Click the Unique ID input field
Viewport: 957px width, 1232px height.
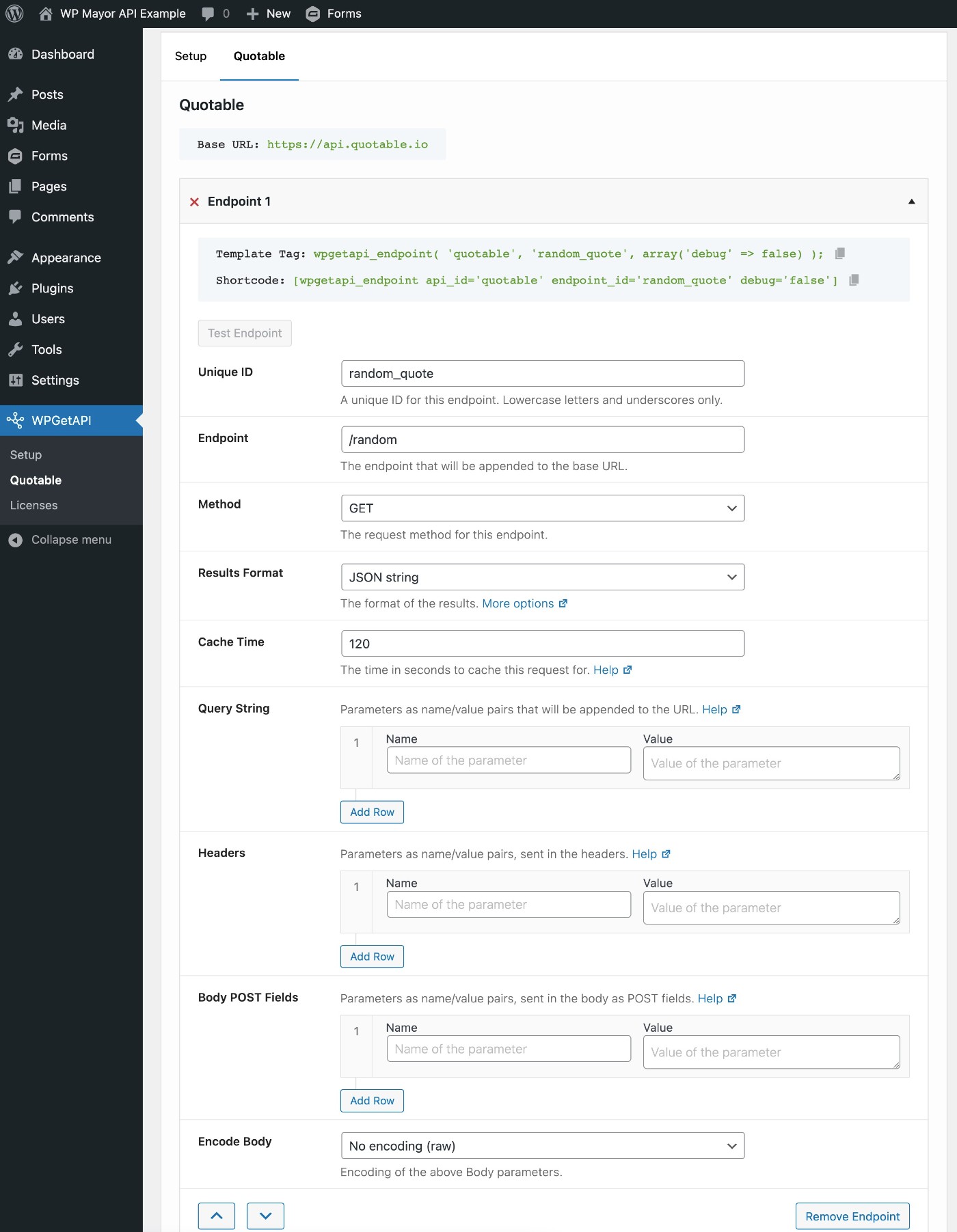543,374
